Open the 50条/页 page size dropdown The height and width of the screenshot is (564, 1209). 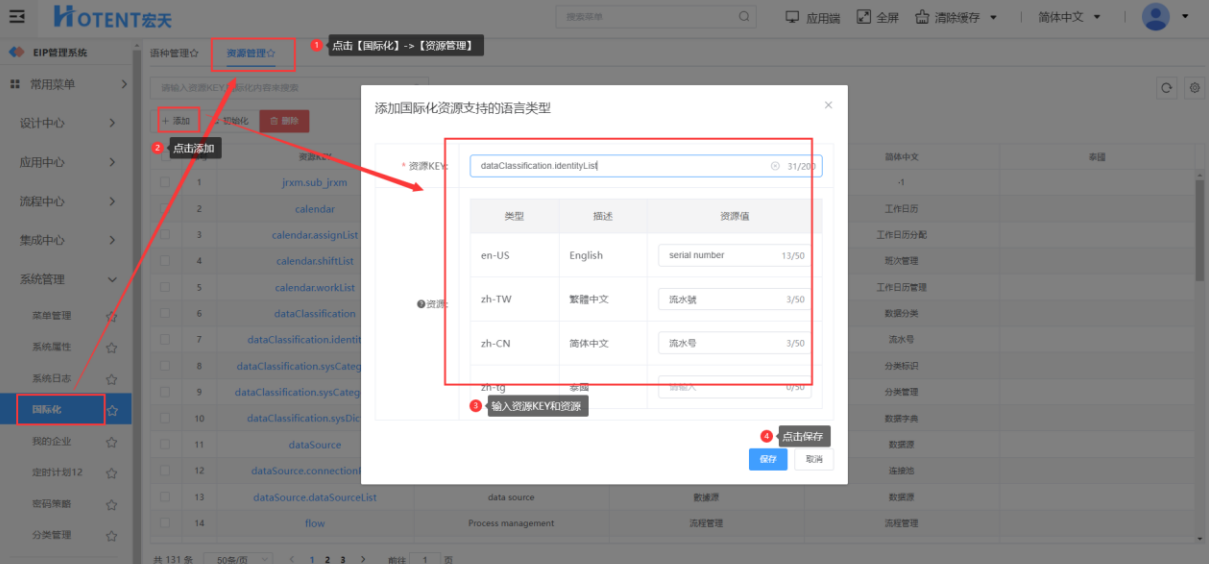239,560
